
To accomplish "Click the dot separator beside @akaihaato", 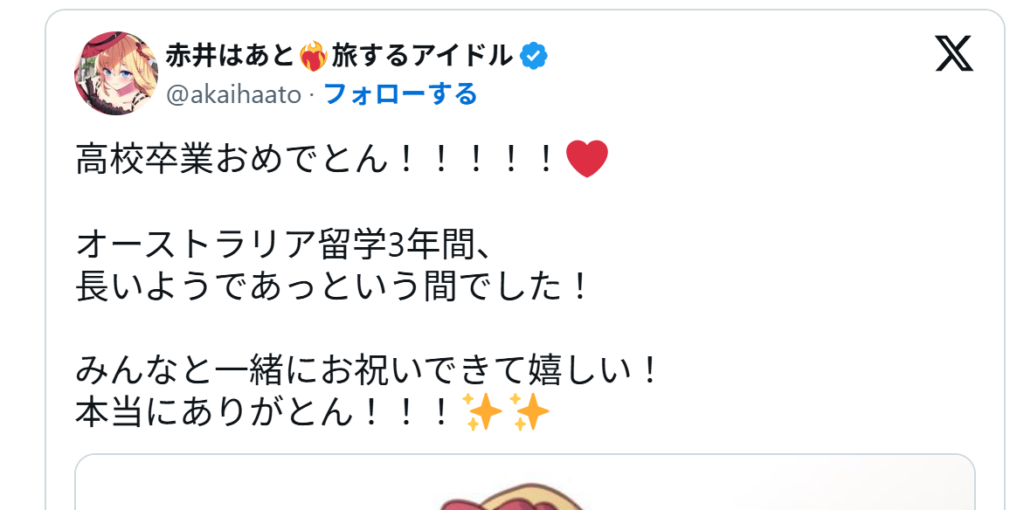I will coord(312,96).
